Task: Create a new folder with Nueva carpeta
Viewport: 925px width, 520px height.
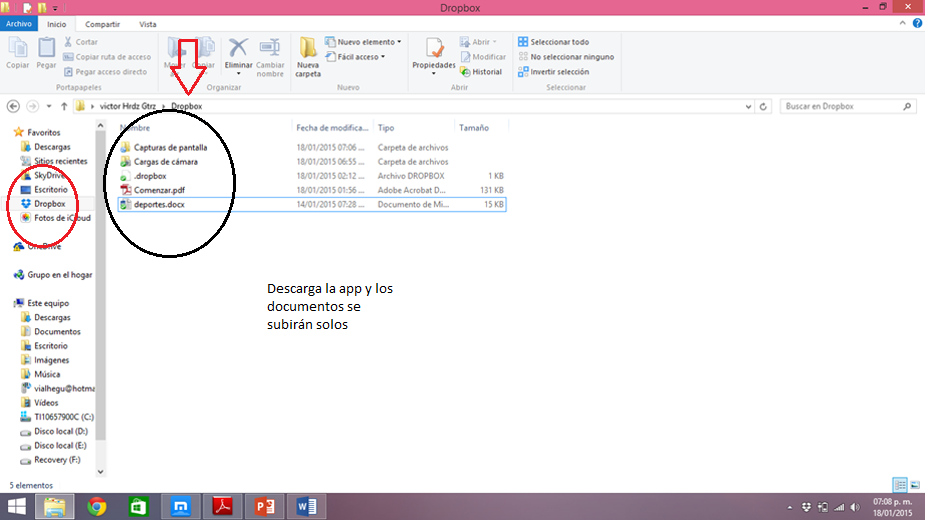Action: pyautogui.click(x=308, y=54)
